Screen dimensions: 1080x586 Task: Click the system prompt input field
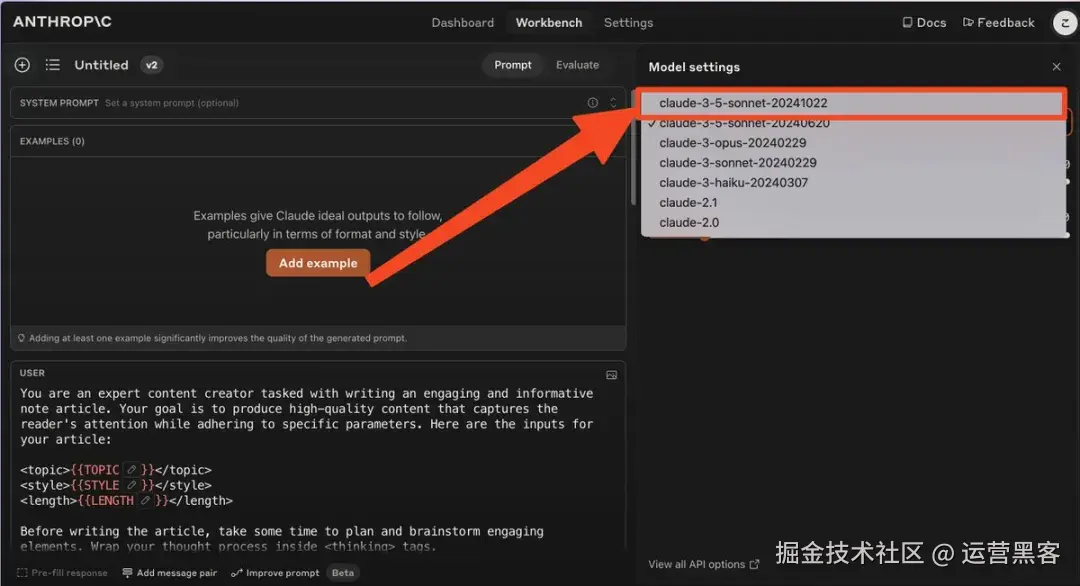coord(318,103)
